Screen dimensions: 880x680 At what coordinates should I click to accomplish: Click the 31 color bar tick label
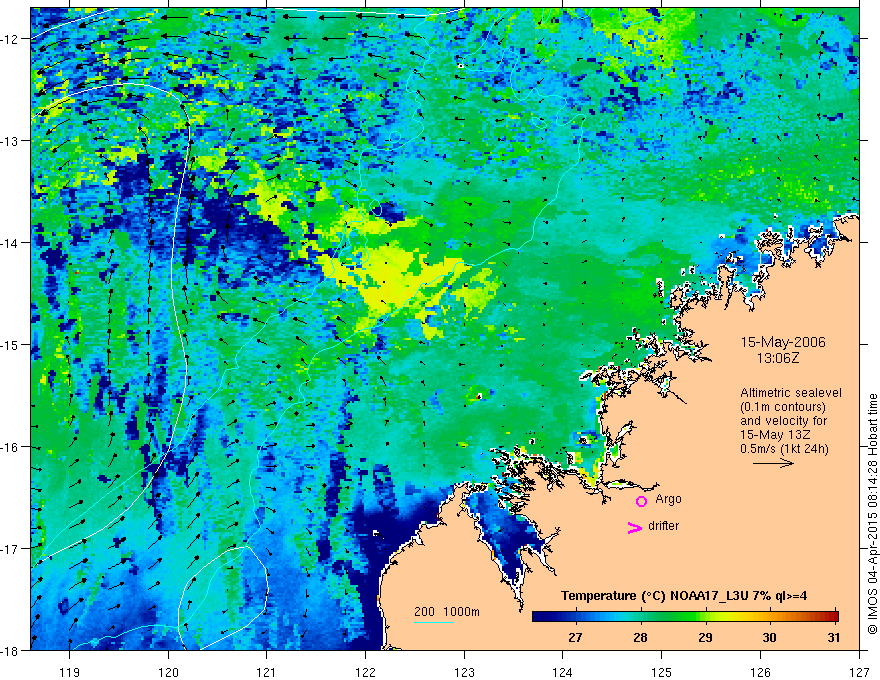coord(834,637)
